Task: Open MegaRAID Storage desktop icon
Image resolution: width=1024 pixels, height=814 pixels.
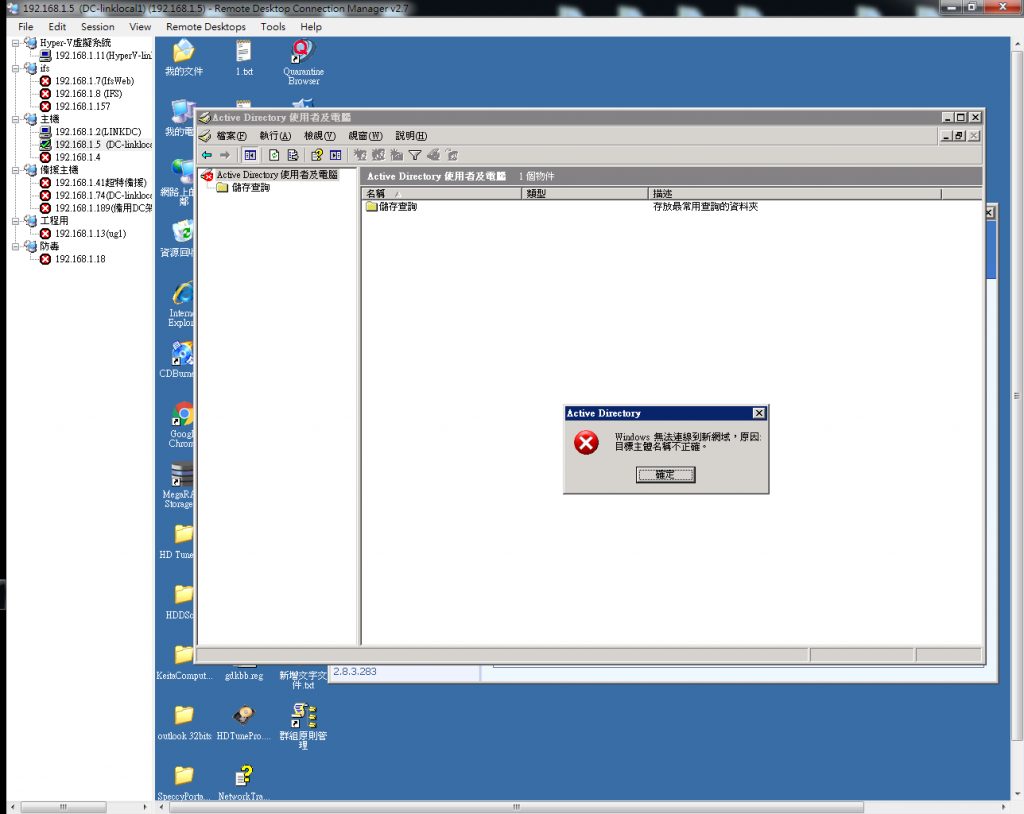Action: [180, 485]
